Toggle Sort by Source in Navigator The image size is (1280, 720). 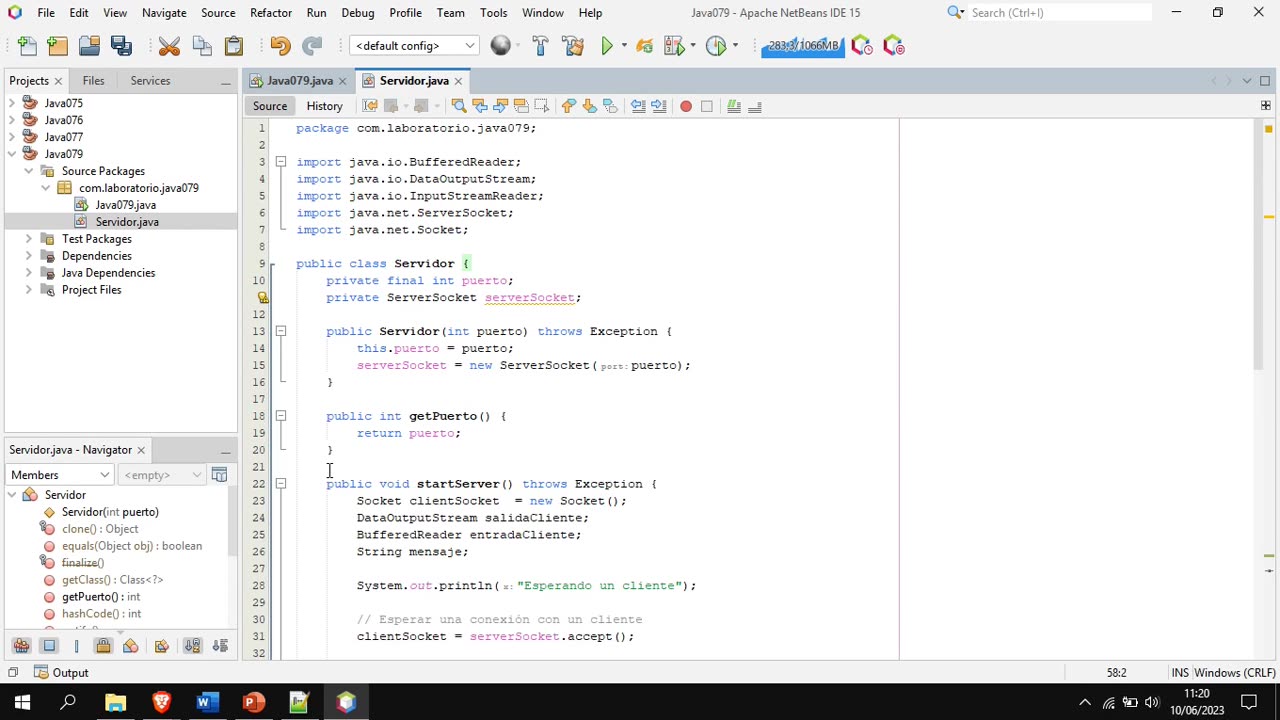coord(220,646)
